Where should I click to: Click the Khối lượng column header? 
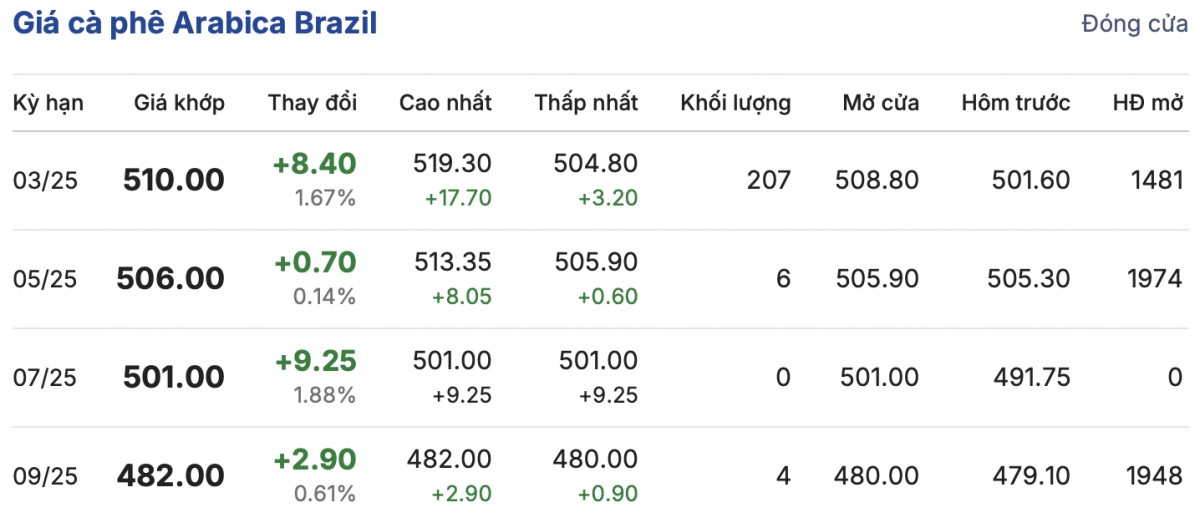[735, 103]
